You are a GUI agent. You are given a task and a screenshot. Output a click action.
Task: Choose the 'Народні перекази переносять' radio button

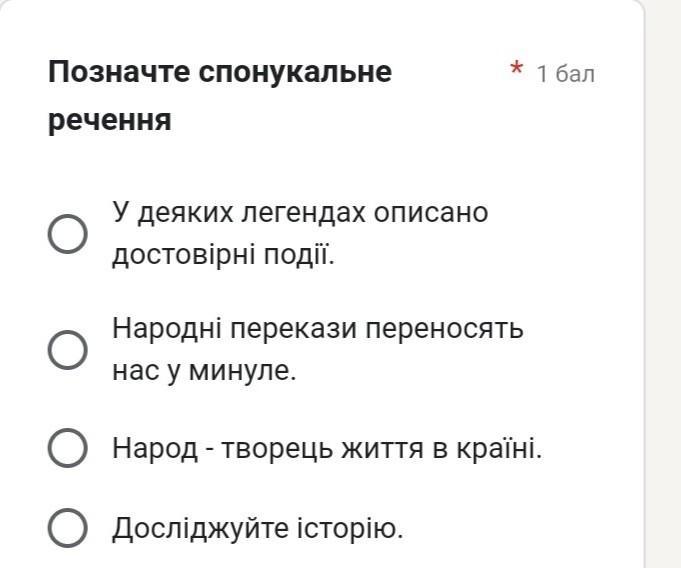[67, 349]
